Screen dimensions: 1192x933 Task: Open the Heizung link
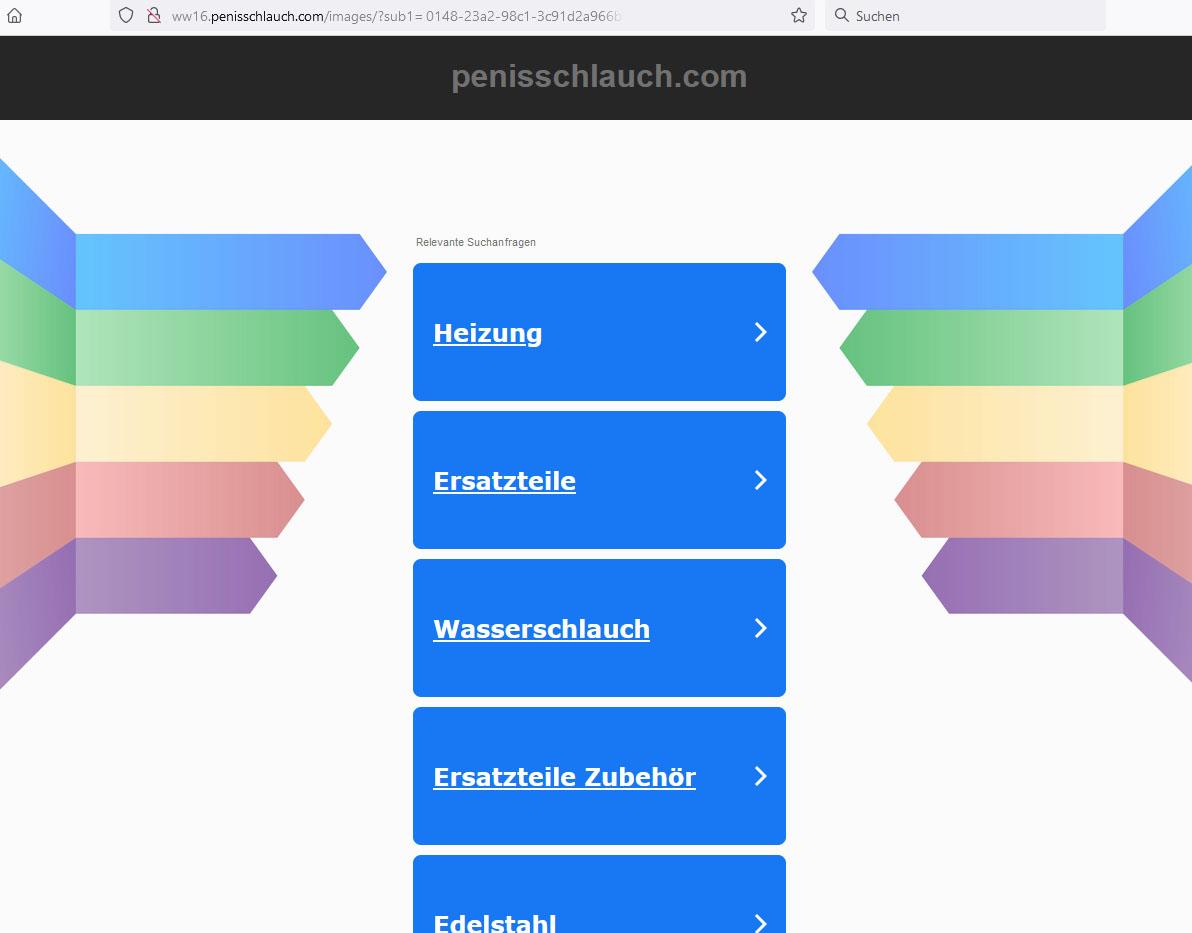(x=487, y=333)
